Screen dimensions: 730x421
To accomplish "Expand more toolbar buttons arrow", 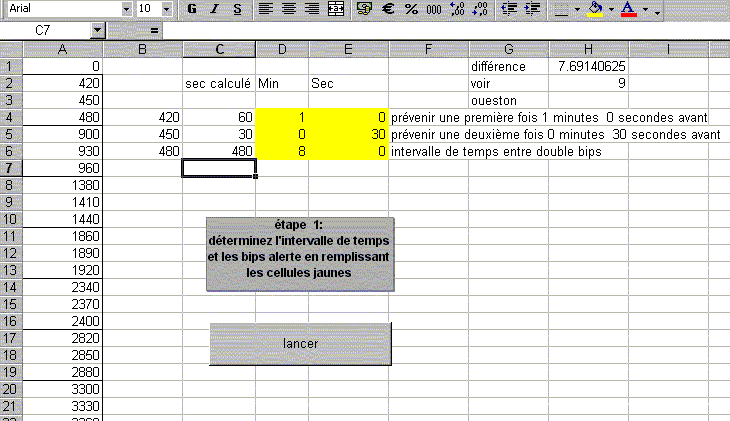I will click(x=657, y=12).
